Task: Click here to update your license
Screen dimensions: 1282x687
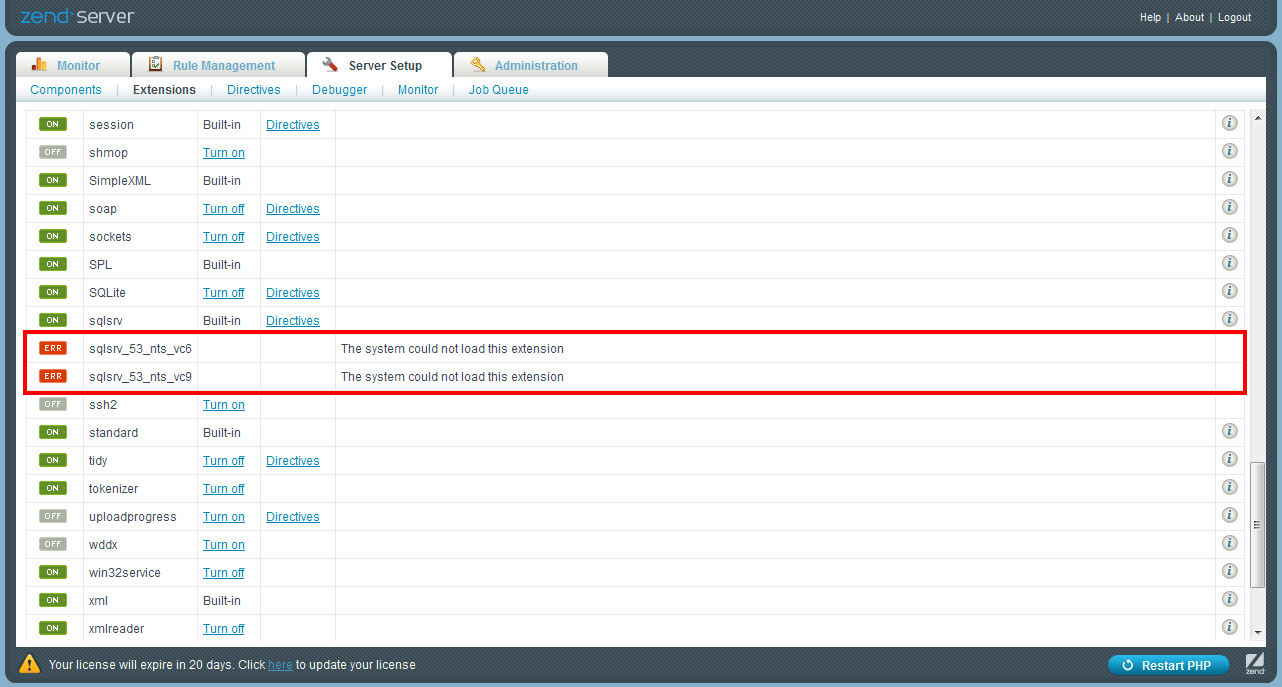Action: point(280,664)
